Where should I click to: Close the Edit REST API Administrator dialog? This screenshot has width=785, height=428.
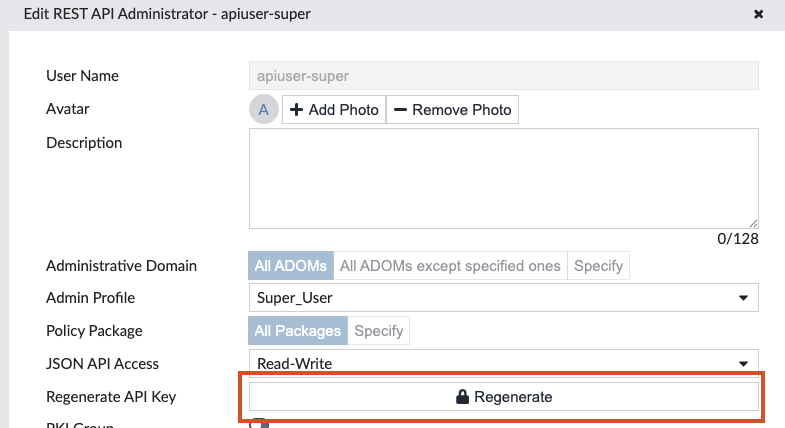click(x=758, y=14)
